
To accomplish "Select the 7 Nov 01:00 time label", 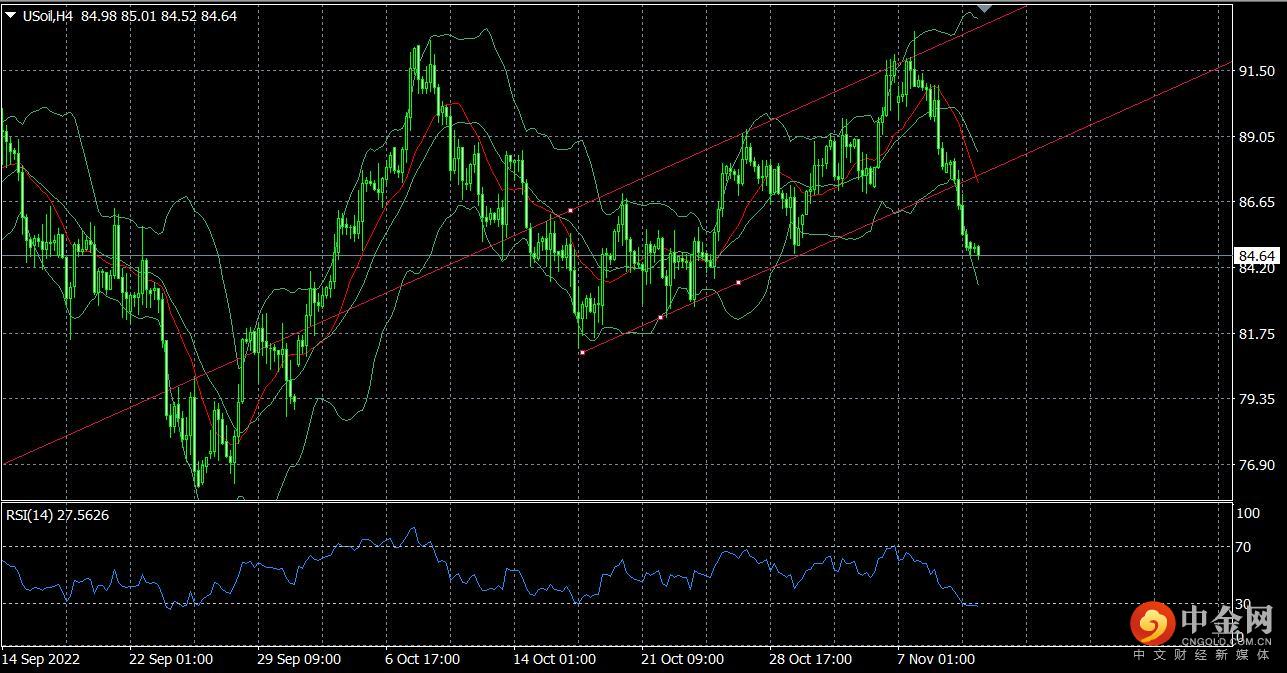I will click(x=936, y=659).
